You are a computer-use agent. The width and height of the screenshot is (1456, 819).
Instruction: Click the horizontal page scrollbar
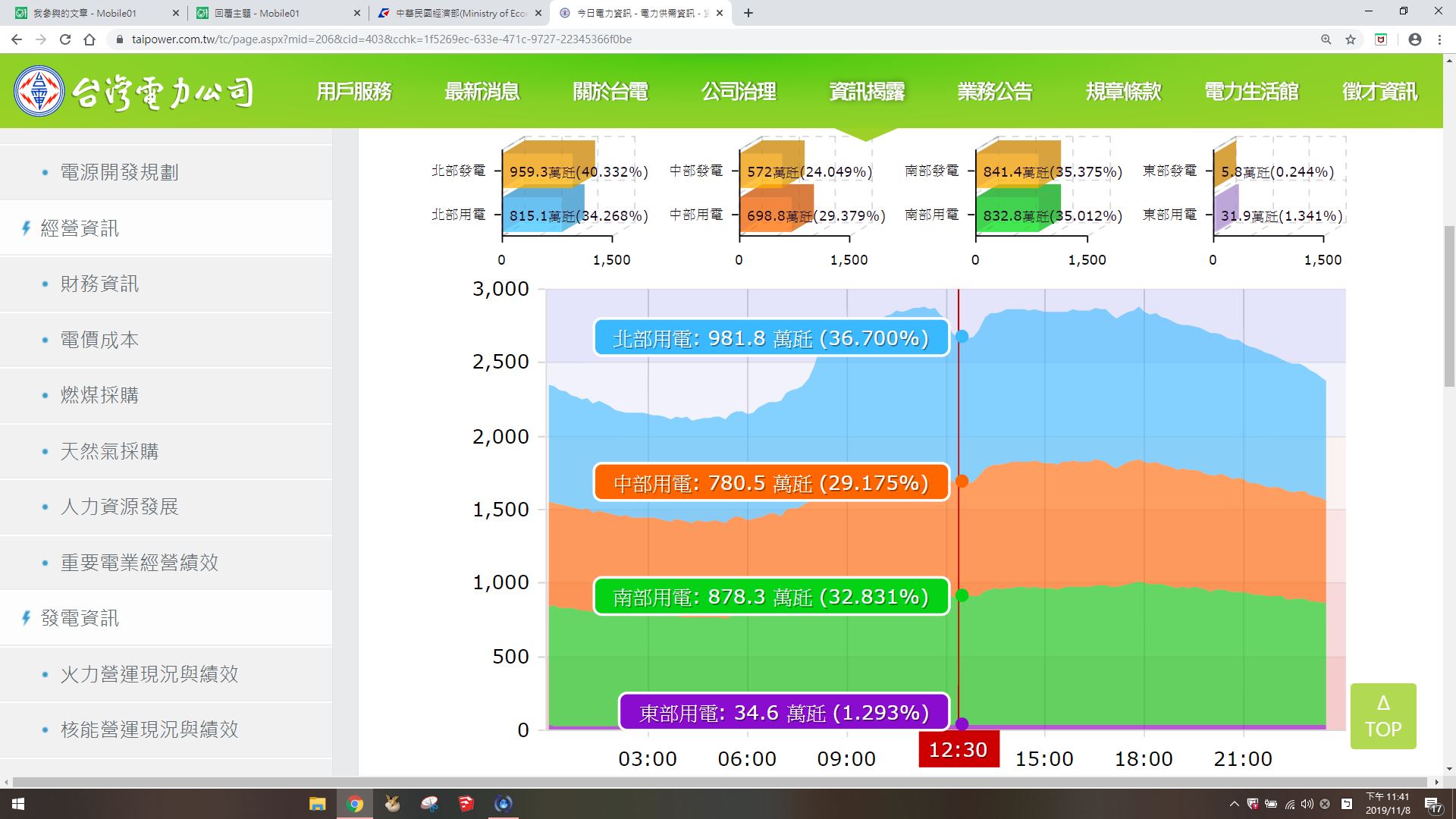pos(720,782)
